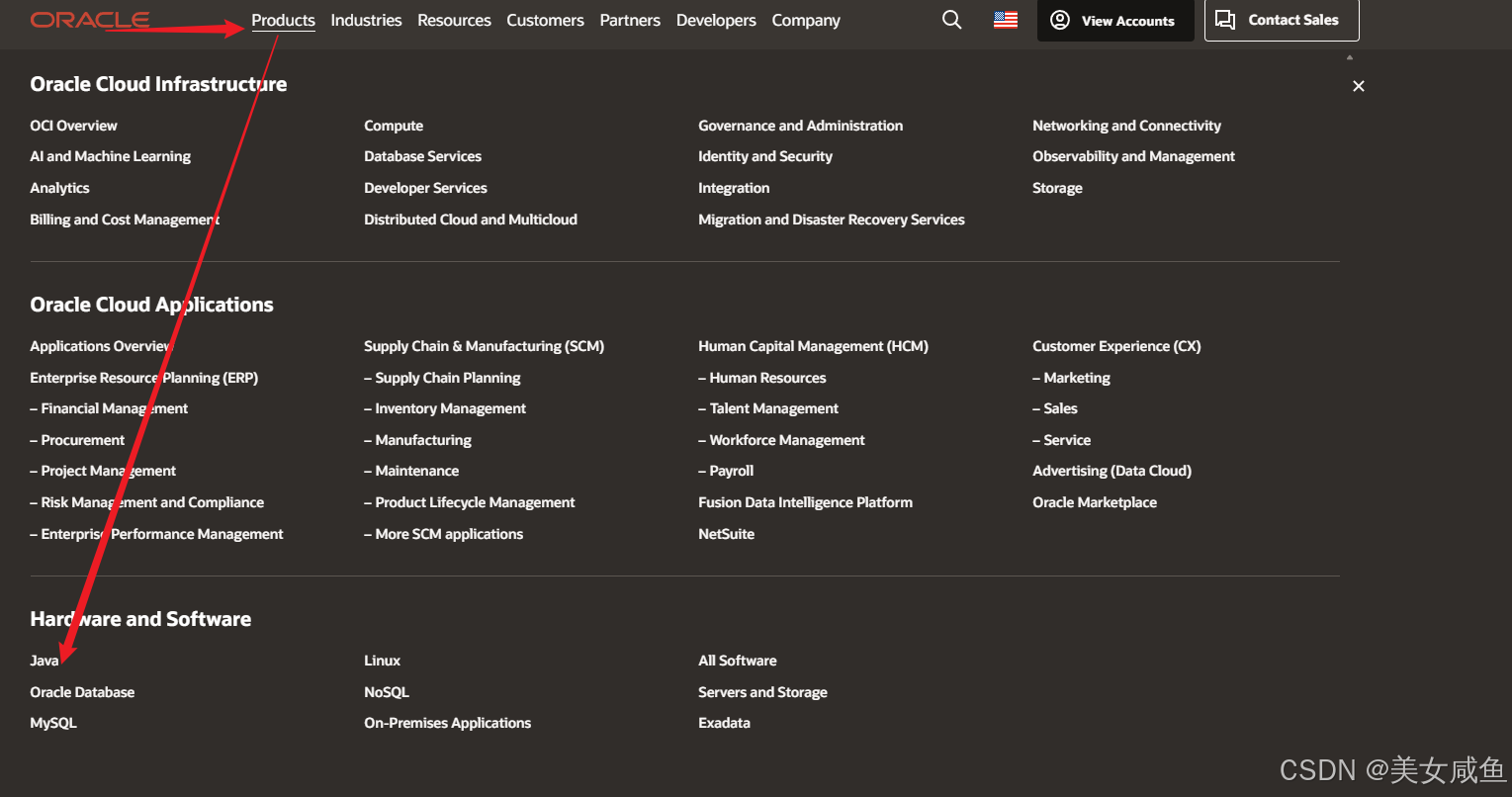Open Developer Services

coord(425,188)
